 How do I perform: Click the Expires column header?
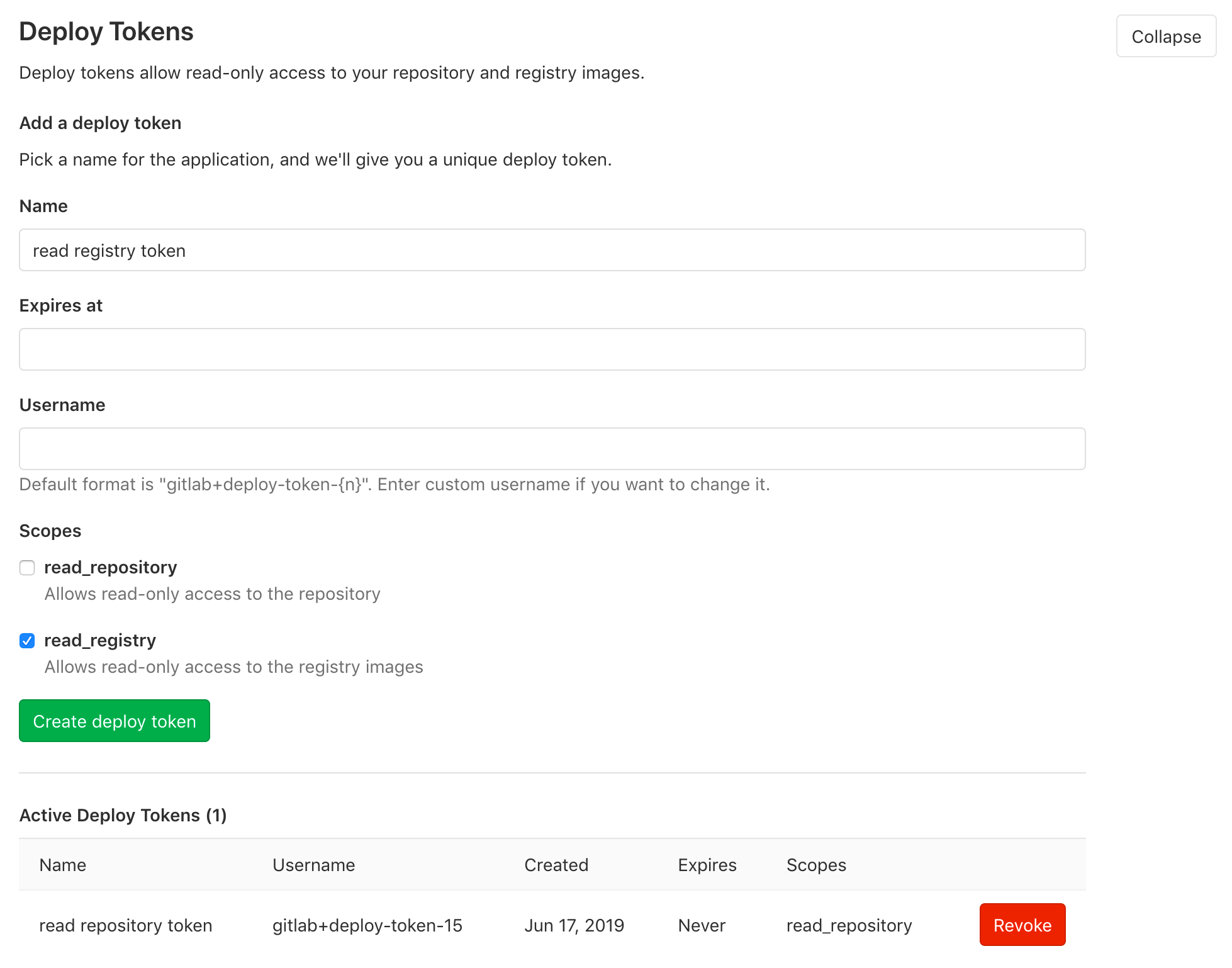coord(707,865)
